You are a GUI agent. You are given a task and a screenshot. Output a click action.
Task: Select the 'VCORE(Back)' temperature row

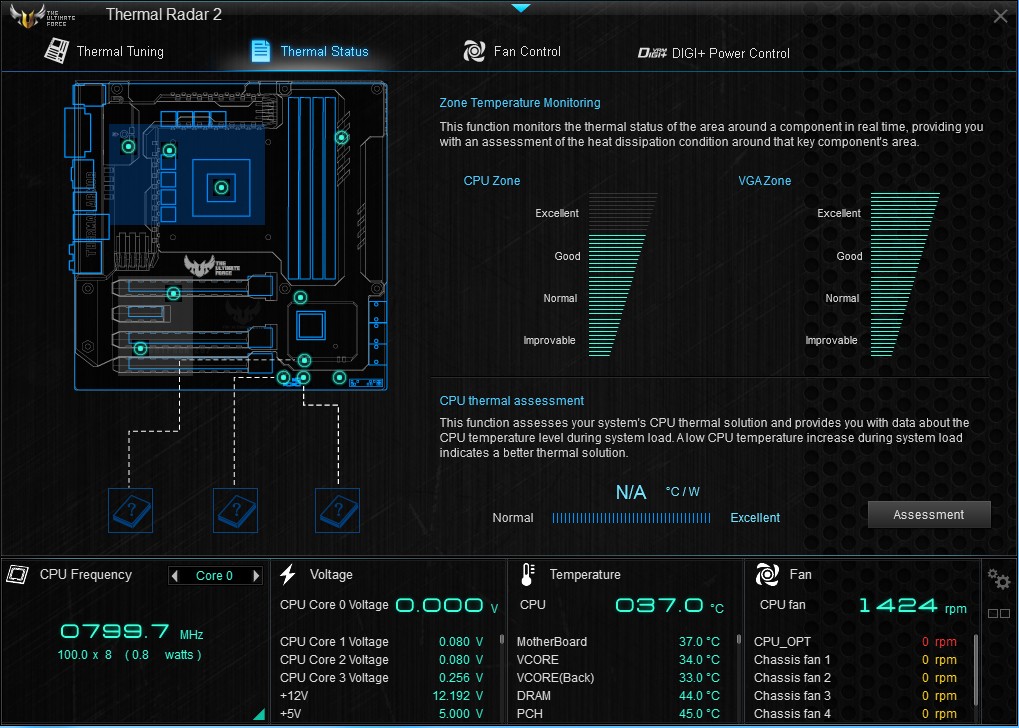(x=618, y=678)
